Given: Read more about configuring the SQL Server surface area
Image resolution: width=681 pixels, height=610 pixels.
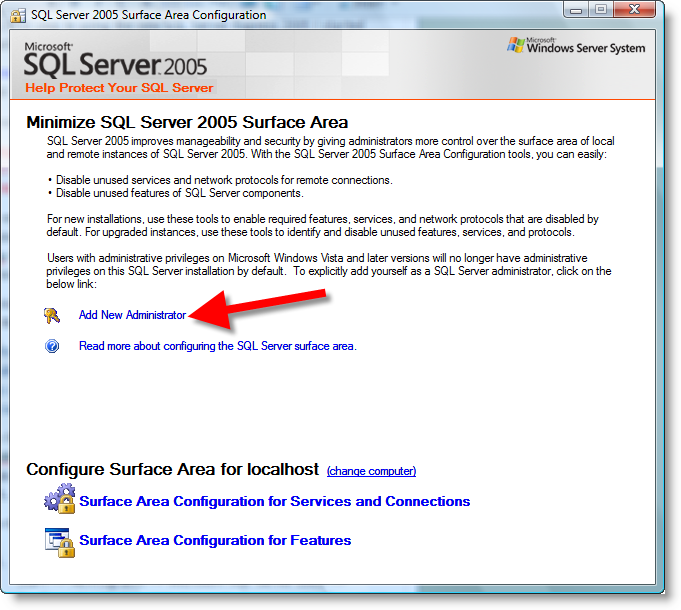Looking at the screenshot, I should [x=217, y=346].
